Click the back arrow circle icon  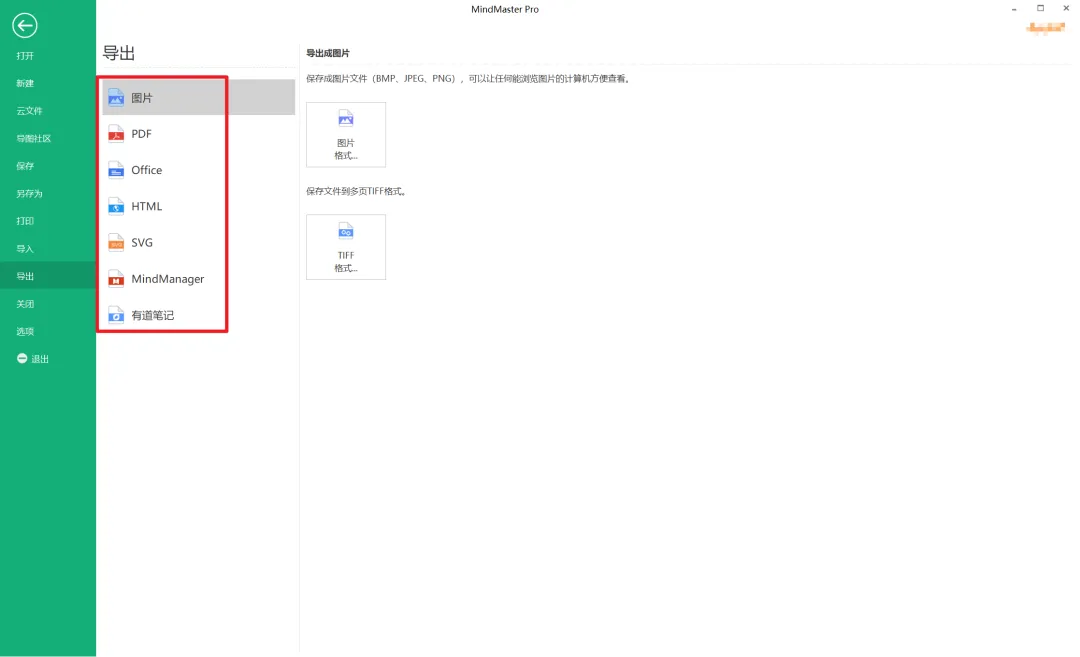25,26
